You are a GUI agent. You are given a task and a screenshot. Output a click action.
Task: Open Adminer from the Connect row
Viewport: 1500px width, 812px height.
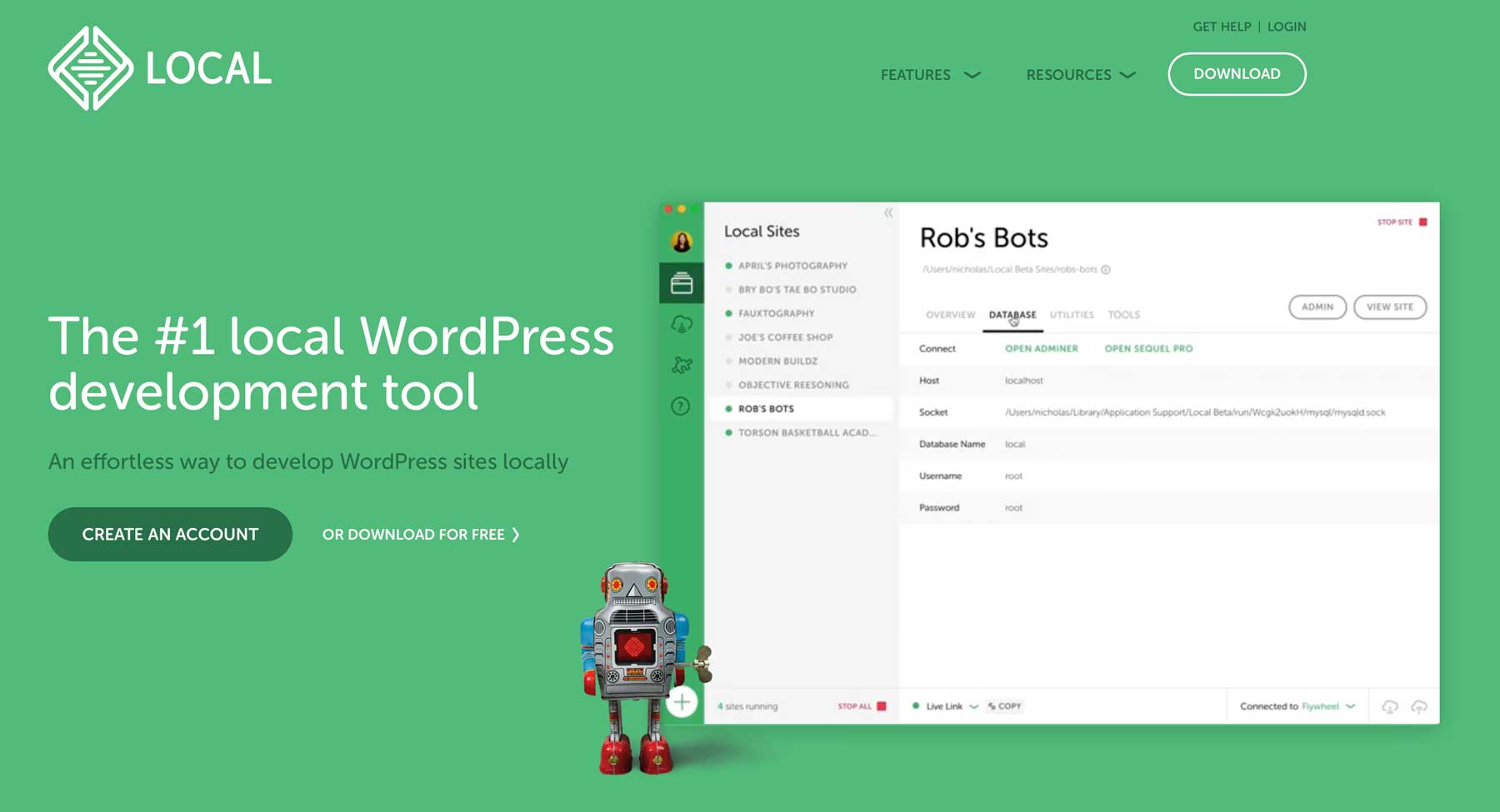(1040, 348)
